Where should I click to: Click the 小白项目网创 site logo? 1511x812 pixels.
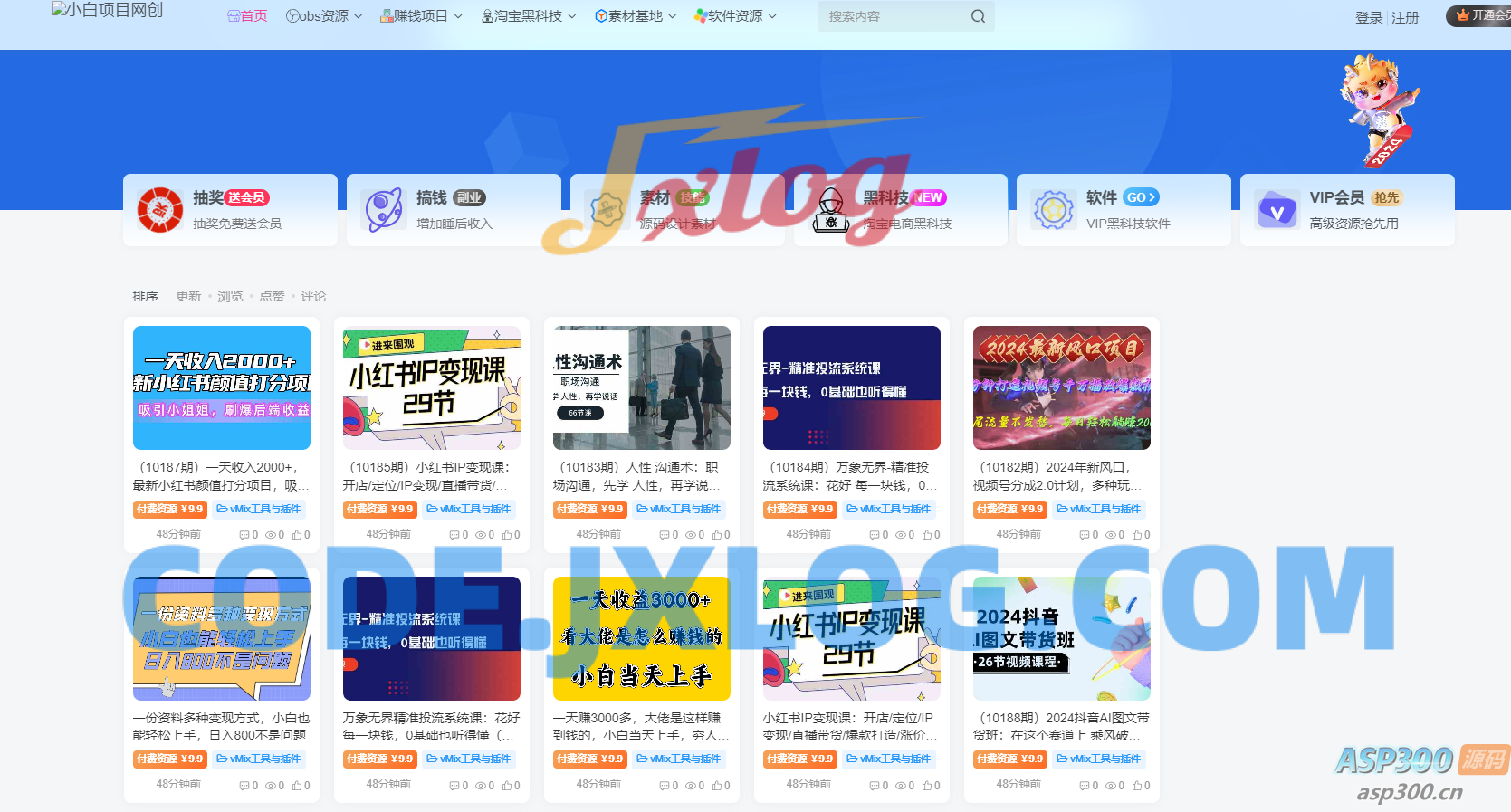[x=108, y=10]
